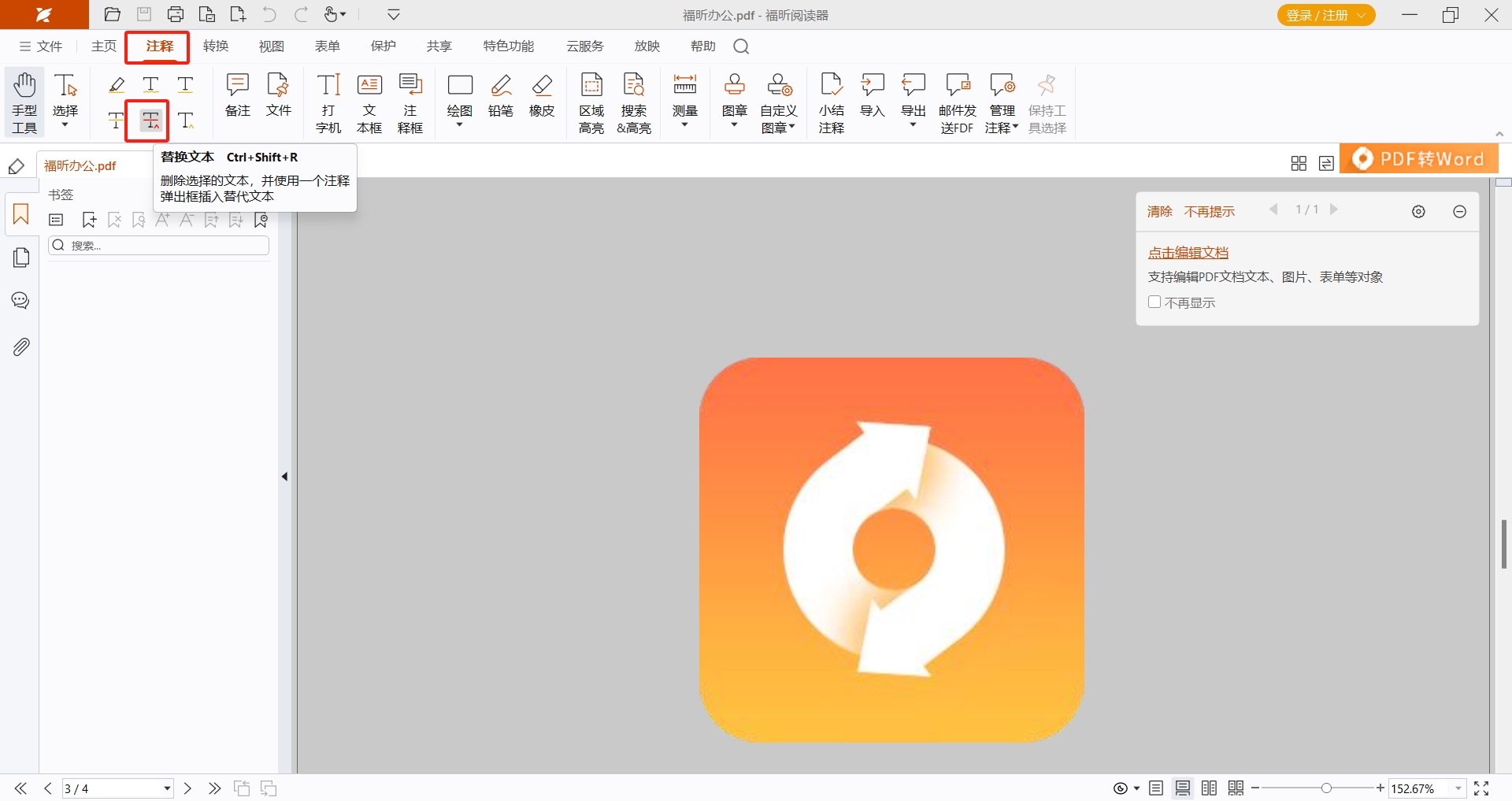Select the Pencil (铅笔) drawing tool
Image resolution: width=1512 pixels, height=801 pixels.
(501, 96)
